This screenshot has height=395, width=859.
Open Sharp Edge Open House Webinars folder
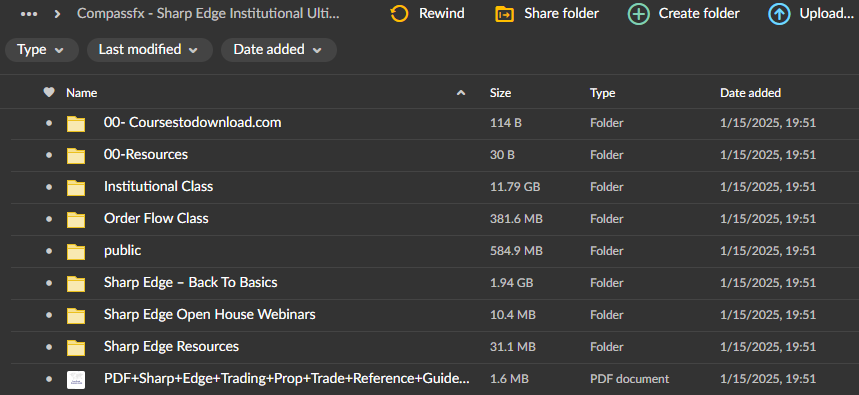(x=209, y=314)
